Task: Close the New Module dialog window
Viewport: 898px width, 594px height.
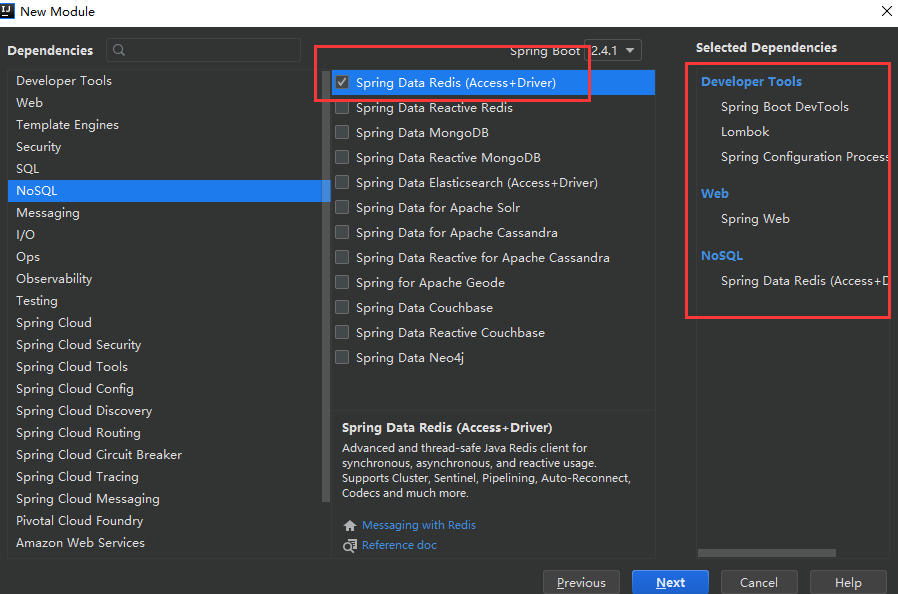Action: (x=886, y=11)
